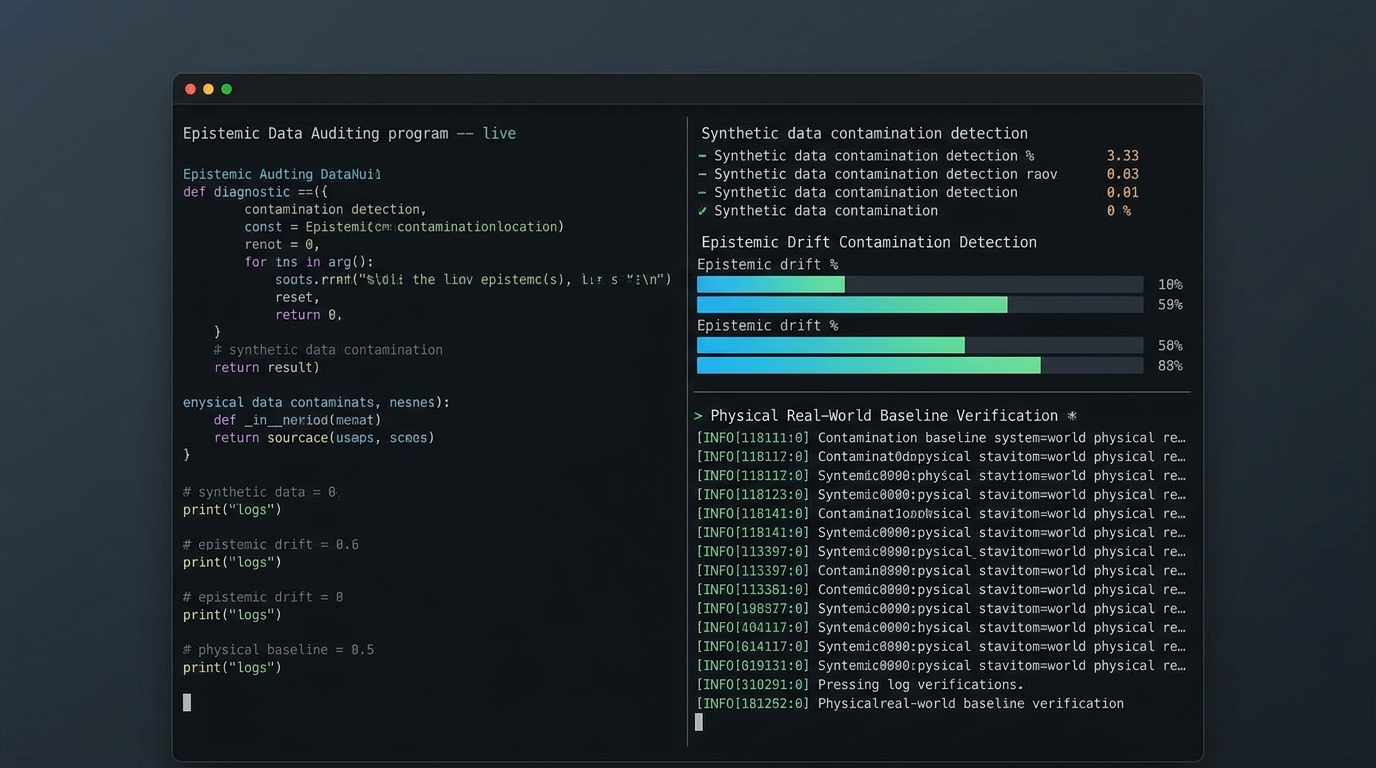Click the "Contemic" log line at 113361:0

coord(941,590)
